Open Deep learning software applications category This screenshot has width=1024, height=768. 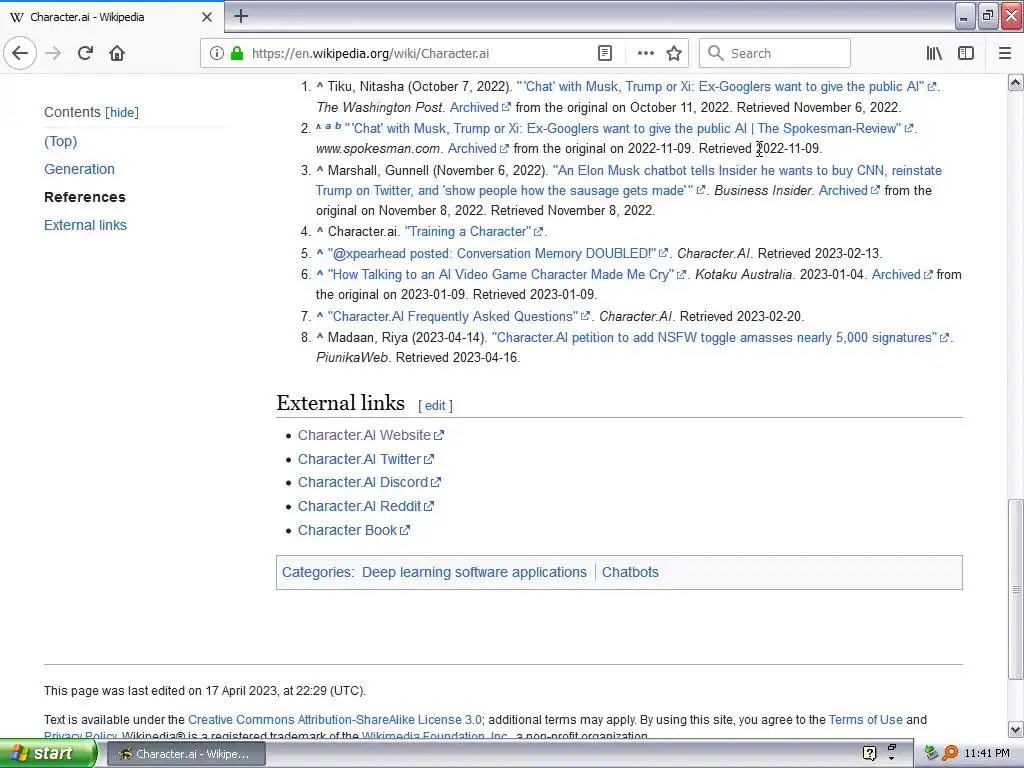pyautogui.click(x=474, y=572)
